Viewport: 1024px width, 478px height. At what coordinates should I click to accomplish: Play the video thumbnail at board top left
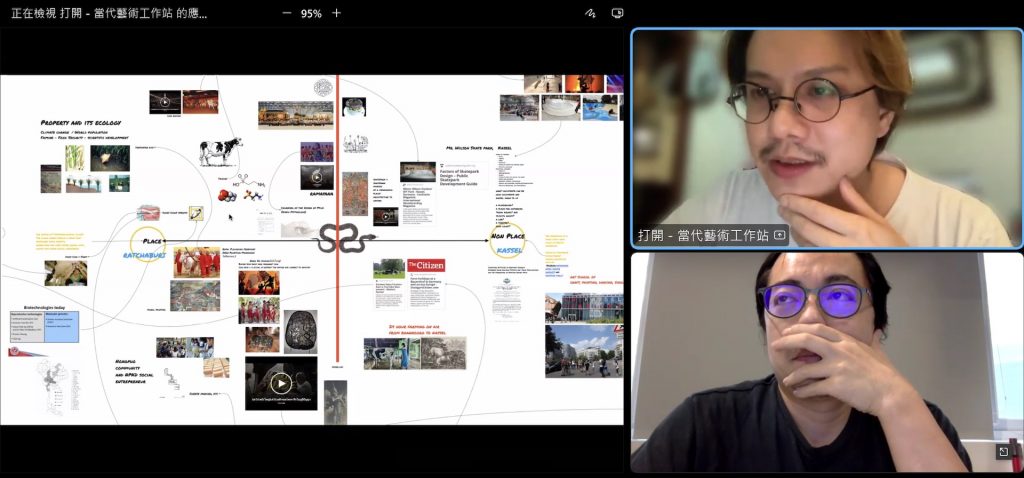click(165, 101)
